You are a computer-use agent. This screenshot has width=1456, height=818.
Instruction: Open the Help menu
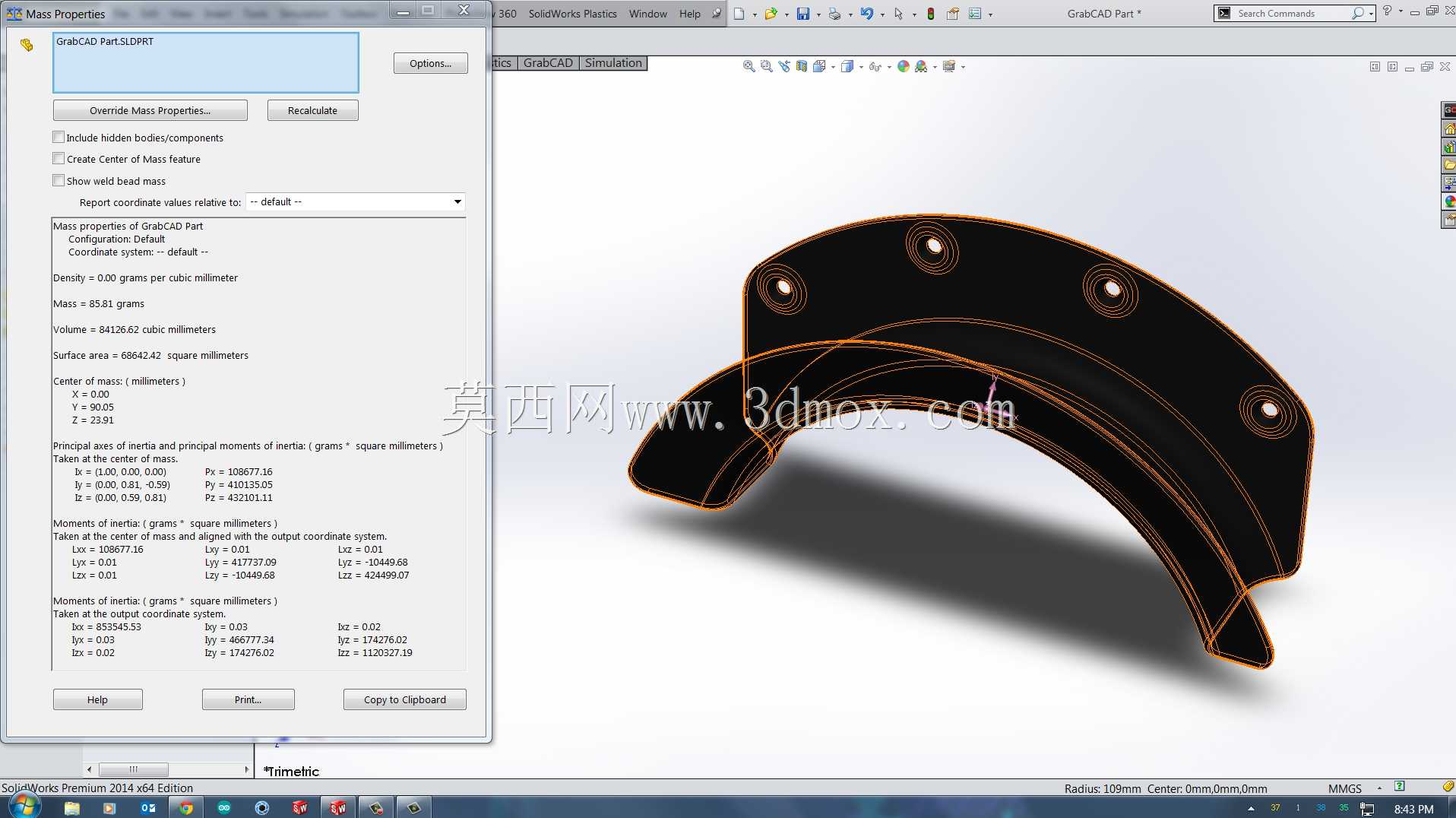click(x=690, y=14)
